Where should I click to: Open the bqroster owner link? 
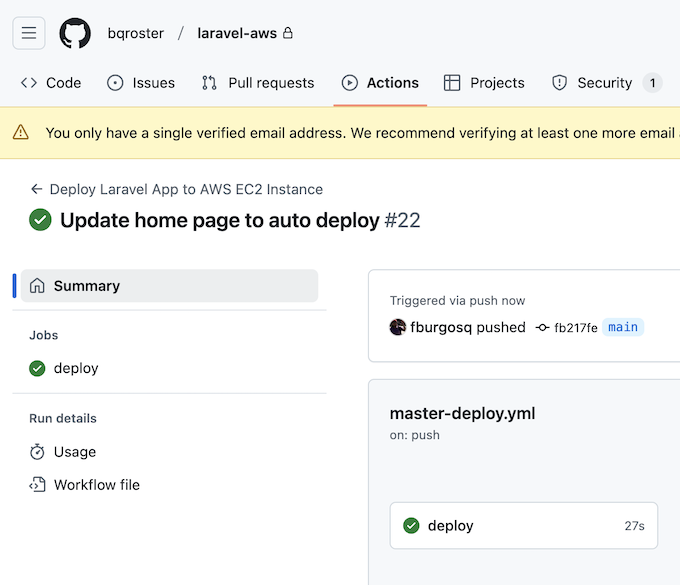pos(136,33)
